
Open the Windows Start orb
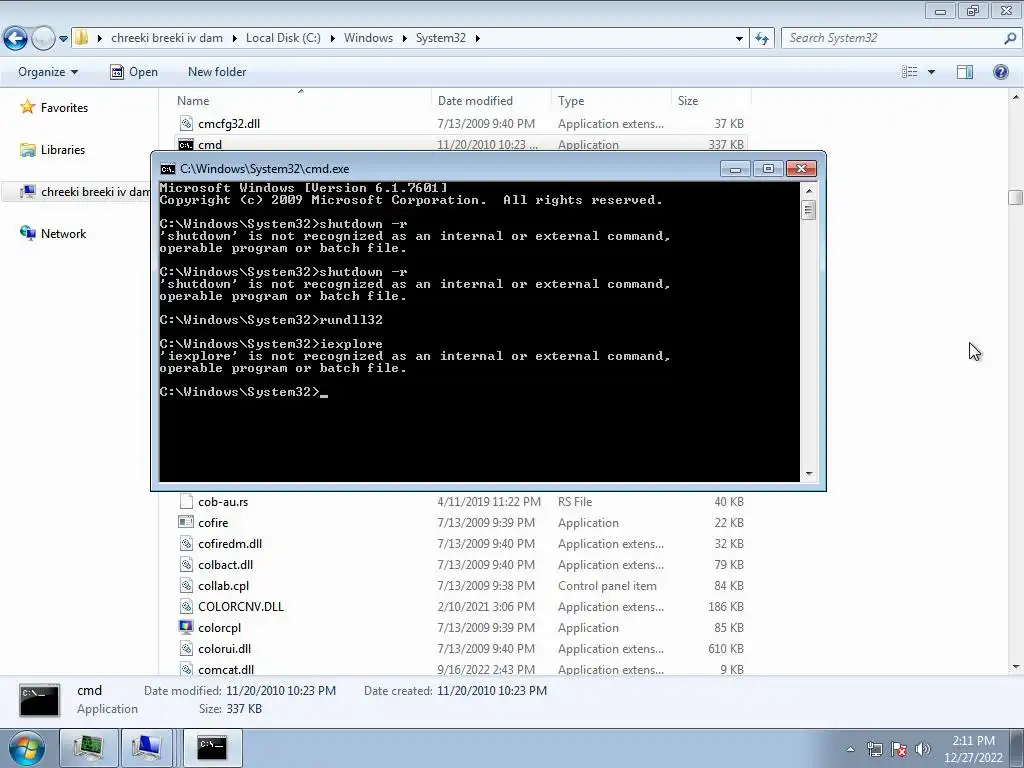[x=26, y=748]
